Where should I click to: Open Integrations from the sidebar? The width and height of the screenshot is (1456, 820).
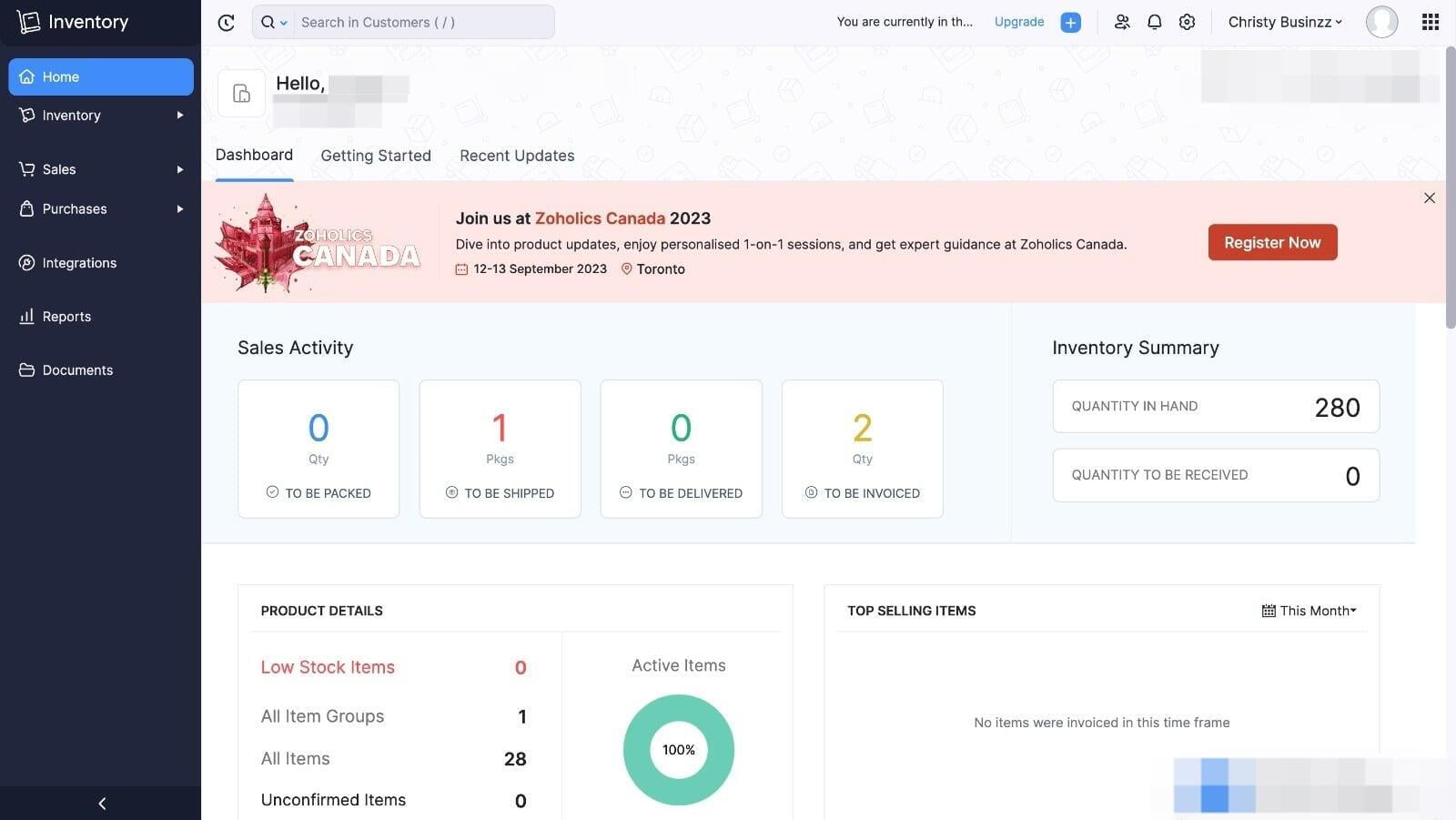coord(79,262)
